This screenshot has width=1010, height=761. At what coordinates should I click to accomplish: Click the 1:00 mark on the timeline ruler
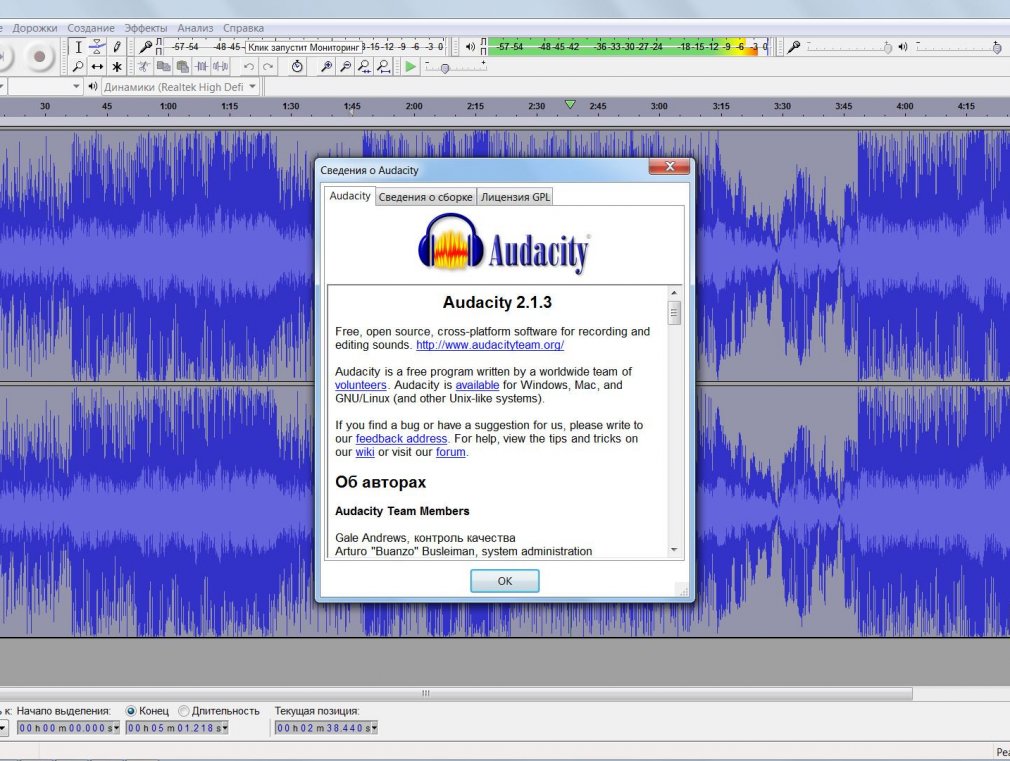point(168,106)
